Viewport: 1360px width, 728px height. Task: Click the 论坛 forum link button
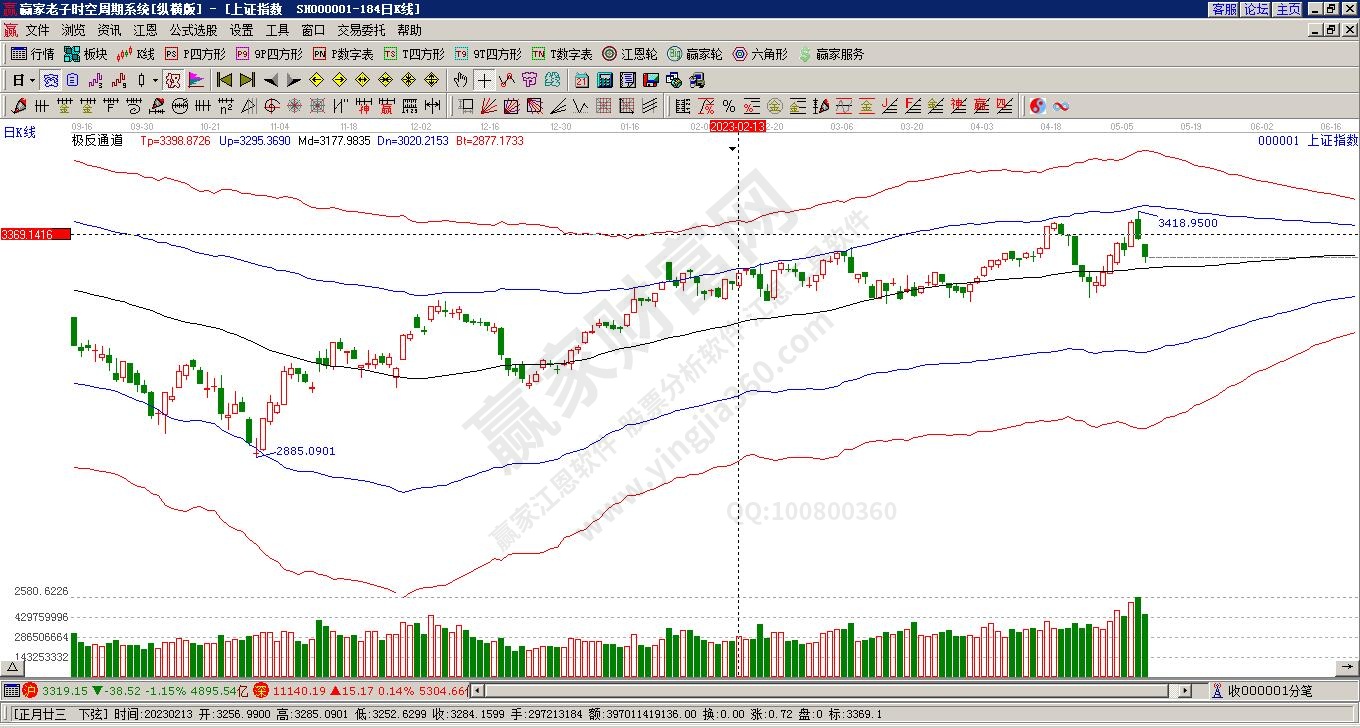(x=1256, y=9)
